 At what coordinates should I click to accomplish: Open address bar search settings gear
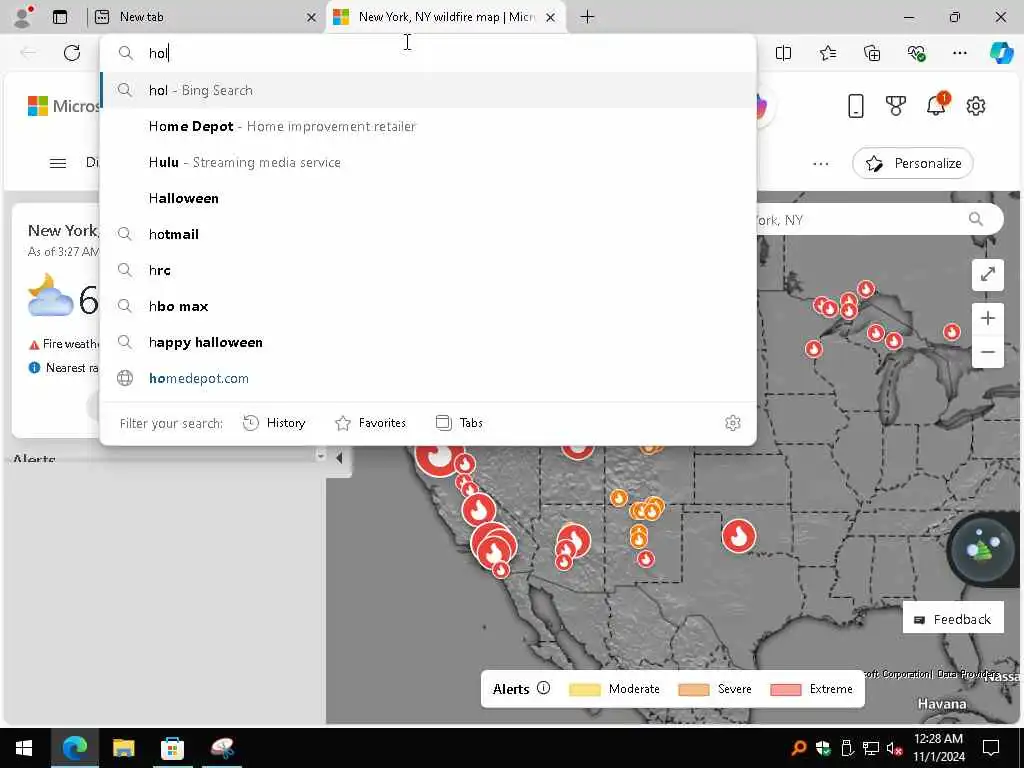(733, 423)
